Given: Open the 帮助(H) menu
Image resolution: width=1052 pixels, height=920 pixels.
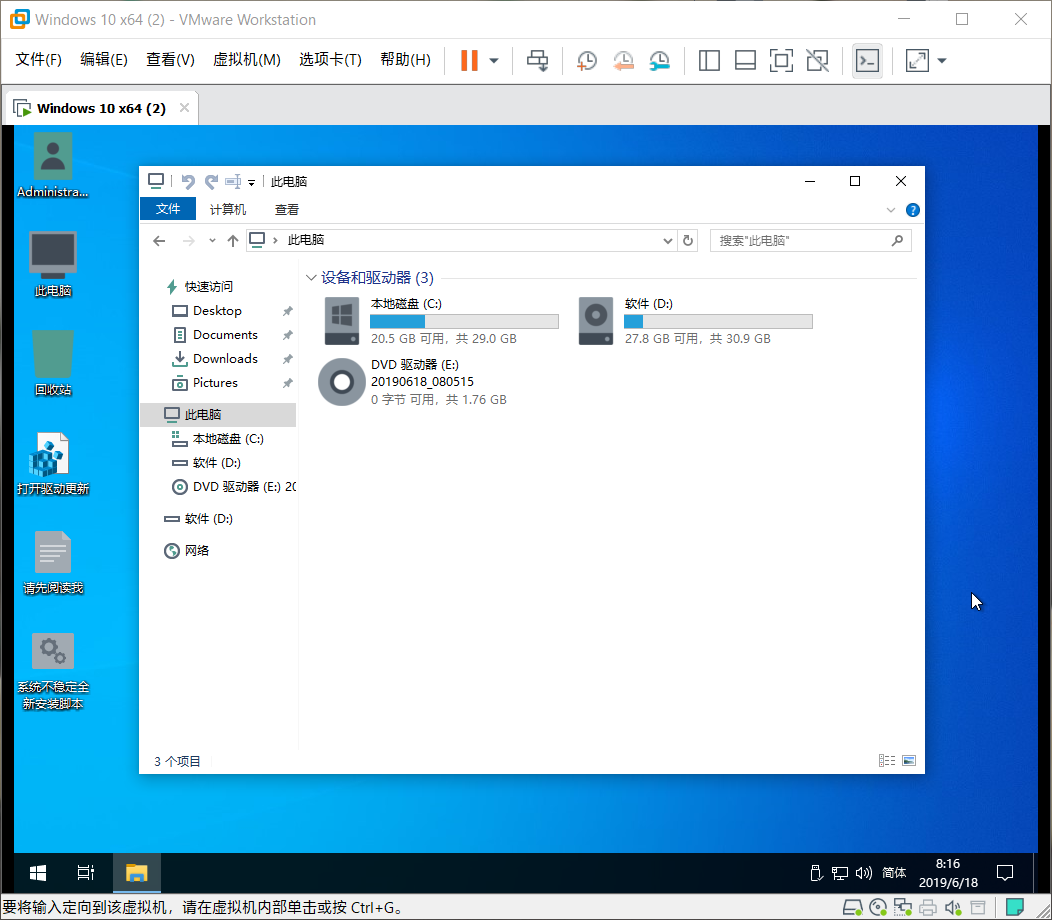Looking at the screenshot, I should point(405,60).
